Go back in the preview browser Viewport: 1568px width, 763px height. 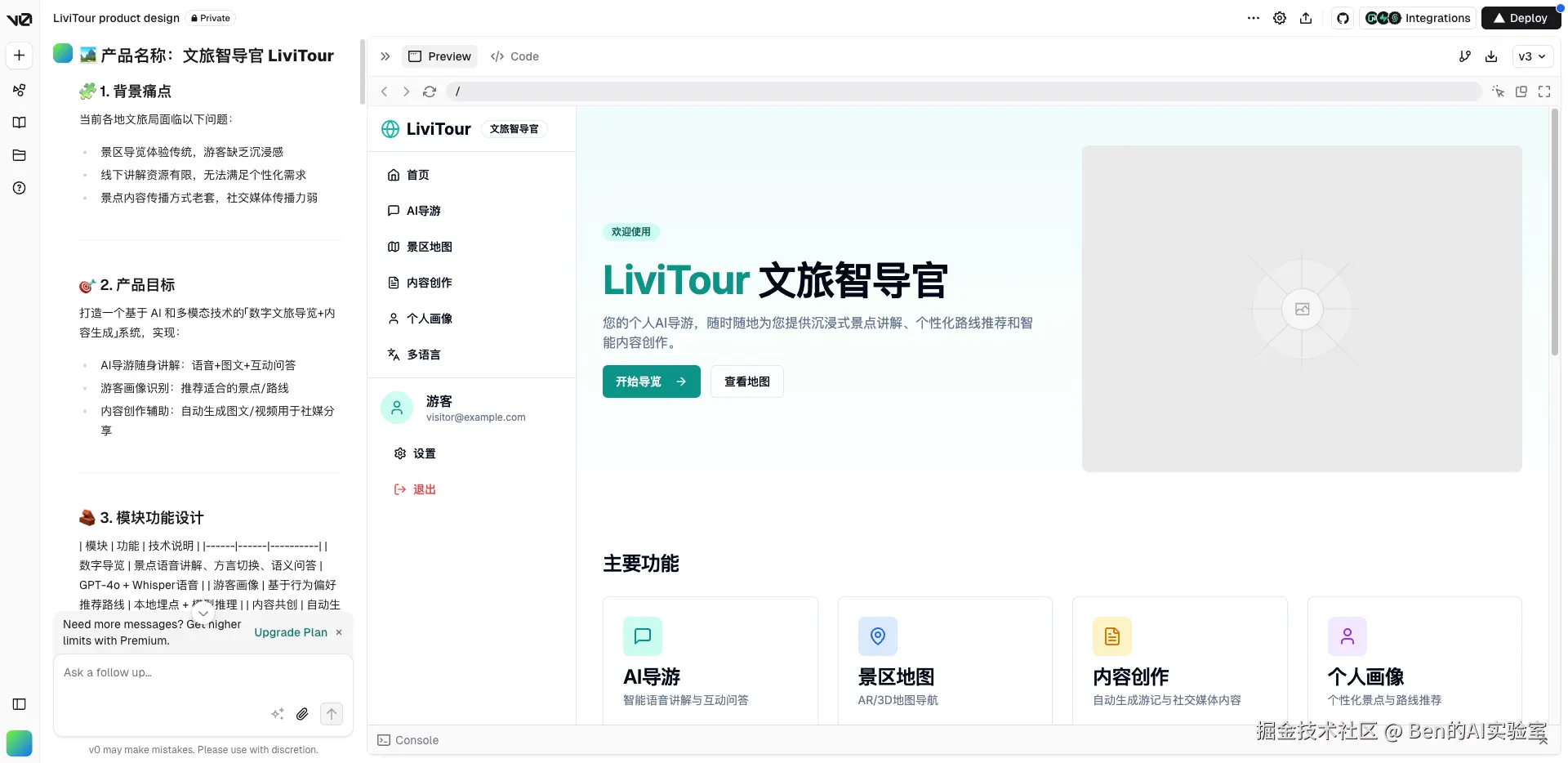[384, 91]
